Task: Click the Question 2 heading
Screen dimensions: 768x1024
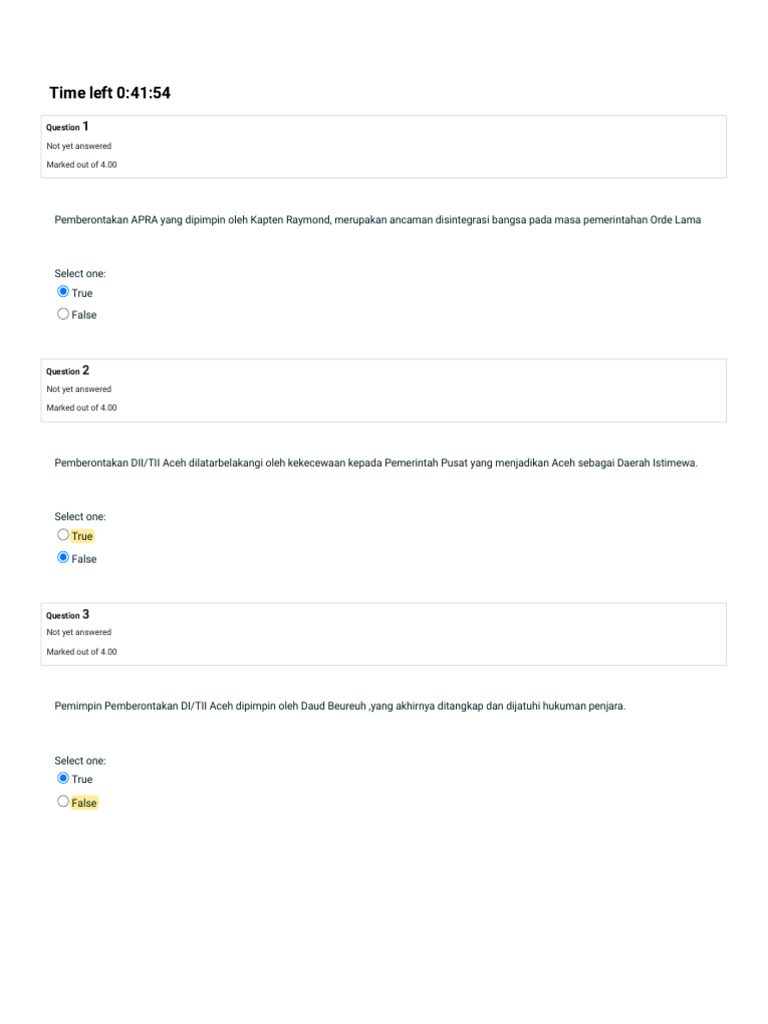Action: tap(68, 370)
